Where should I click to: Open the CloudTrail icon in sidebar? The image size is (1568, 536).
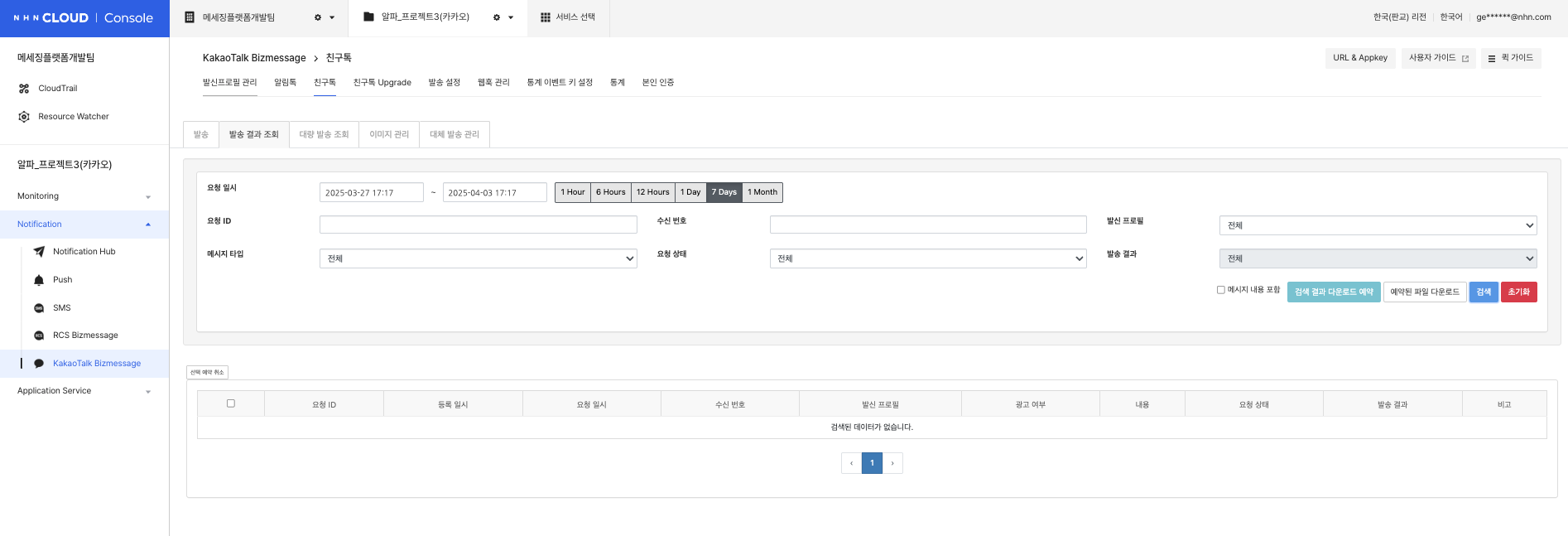click(x=24, y=89)
